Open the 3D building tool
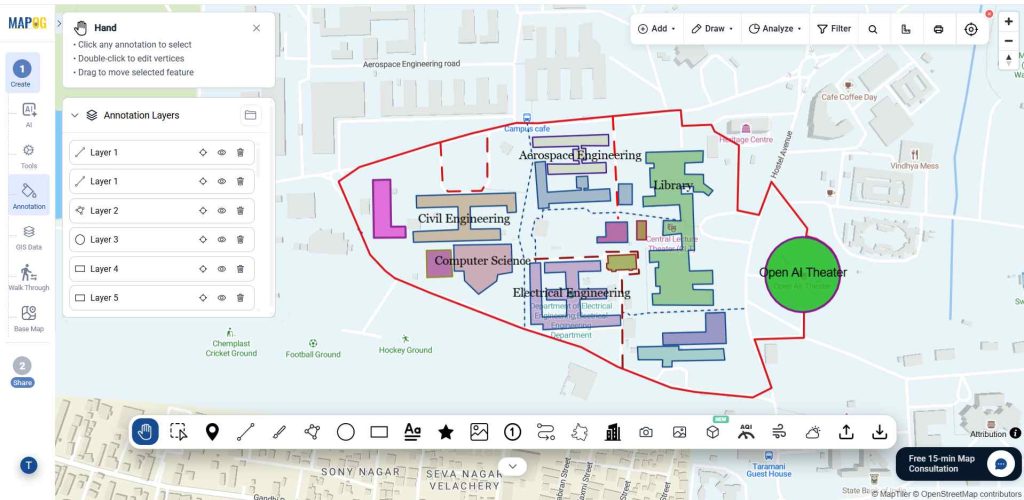This screenshot has width=1024, height=500. click(x=712, y=432)
